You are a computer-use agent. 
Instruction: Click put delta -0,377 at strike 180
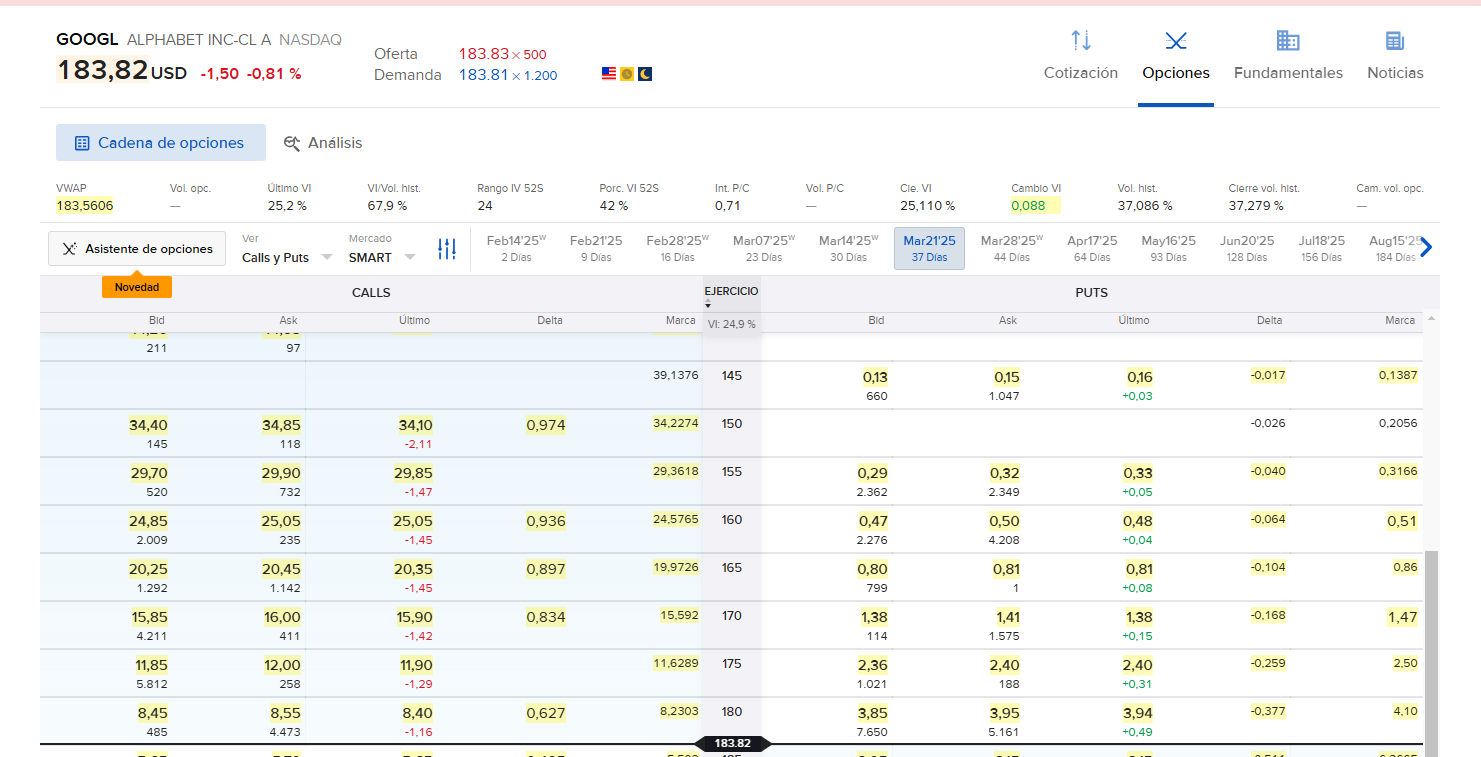click(x=1268, y=711)
